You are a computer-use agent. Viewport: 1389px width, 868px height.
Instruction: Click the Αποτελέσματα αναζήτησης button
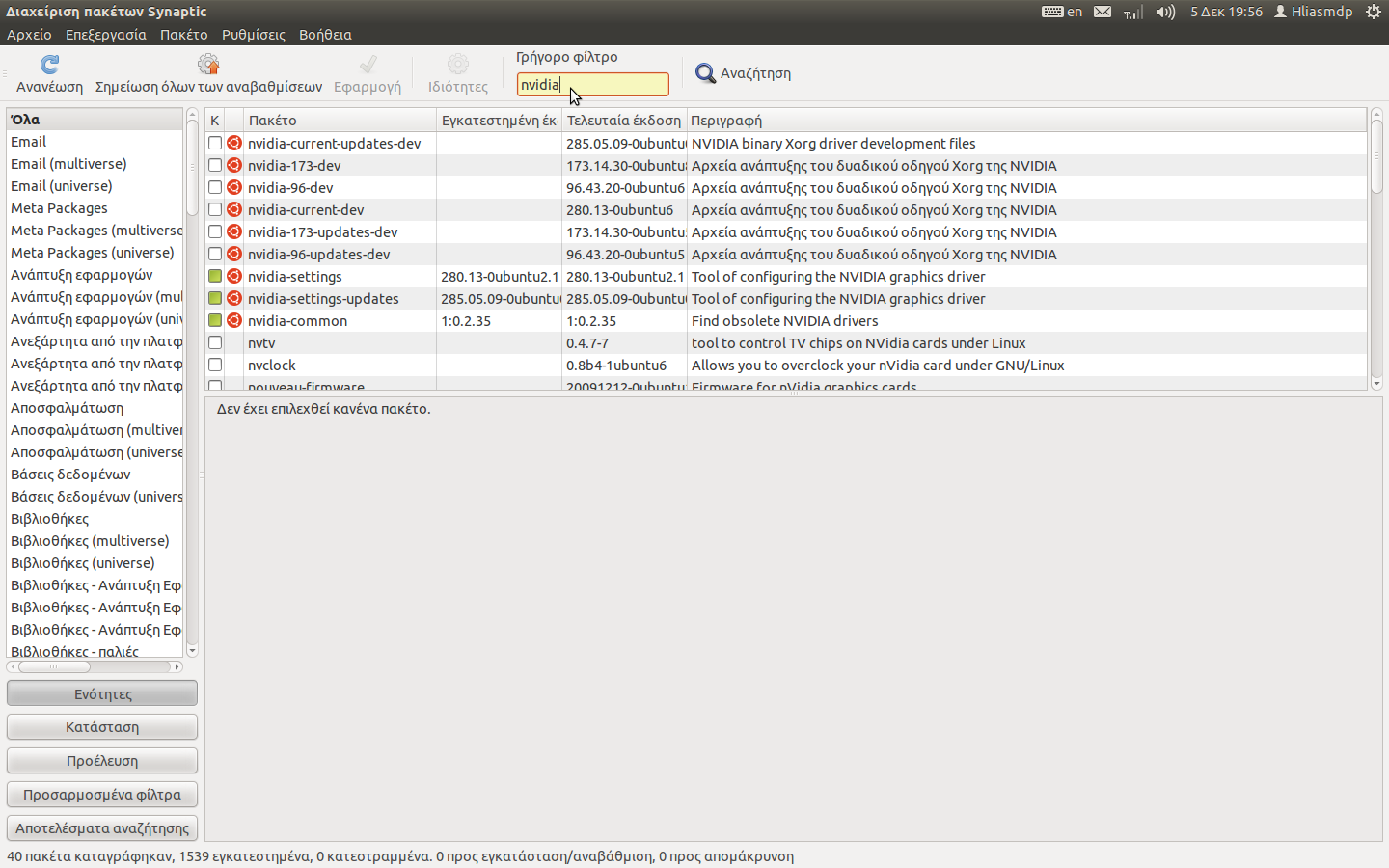tap(102, 828)
